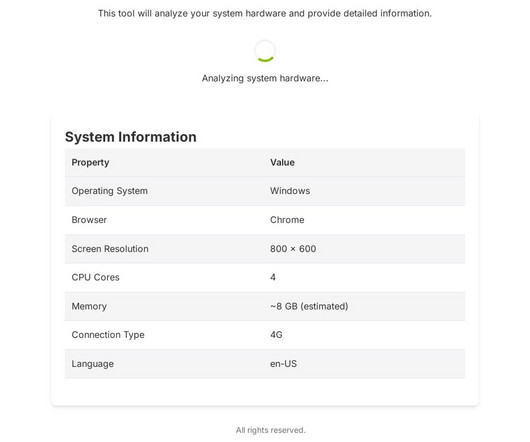Select the Screen Resolution row label
Screen dimensions: 530x442
110,249
